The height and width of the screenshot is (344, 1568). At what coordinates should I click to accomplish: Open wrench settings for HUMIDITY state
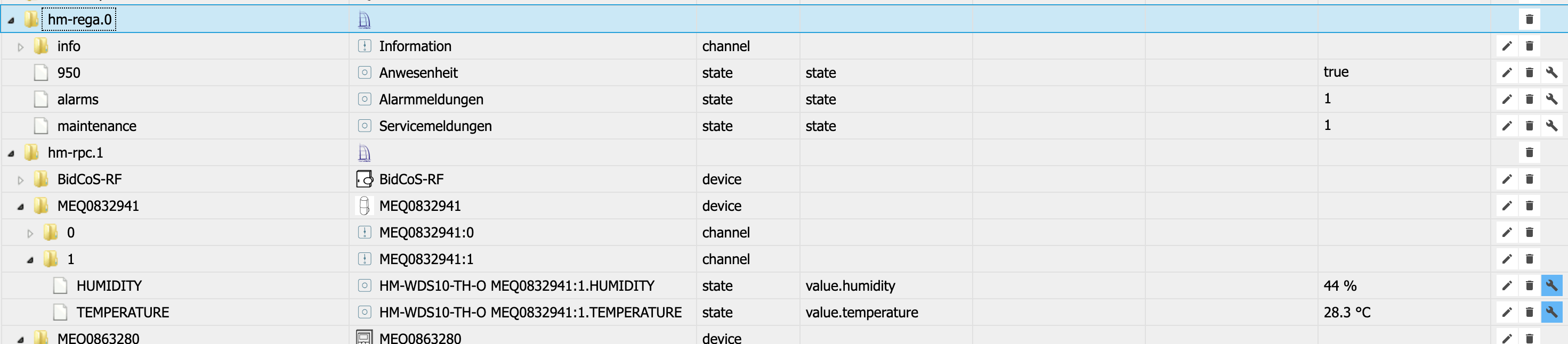click(1551, 285)
